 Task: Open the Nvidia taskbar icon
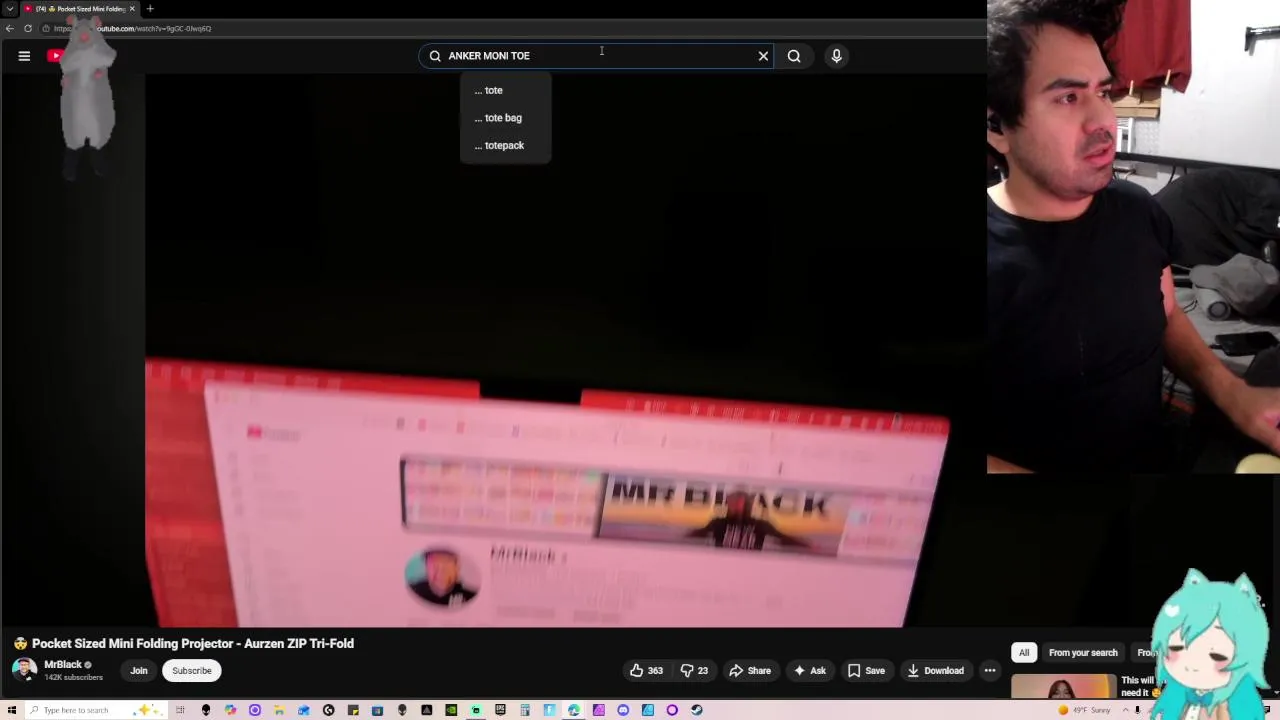pyautogui.click(x=451, y=710)
